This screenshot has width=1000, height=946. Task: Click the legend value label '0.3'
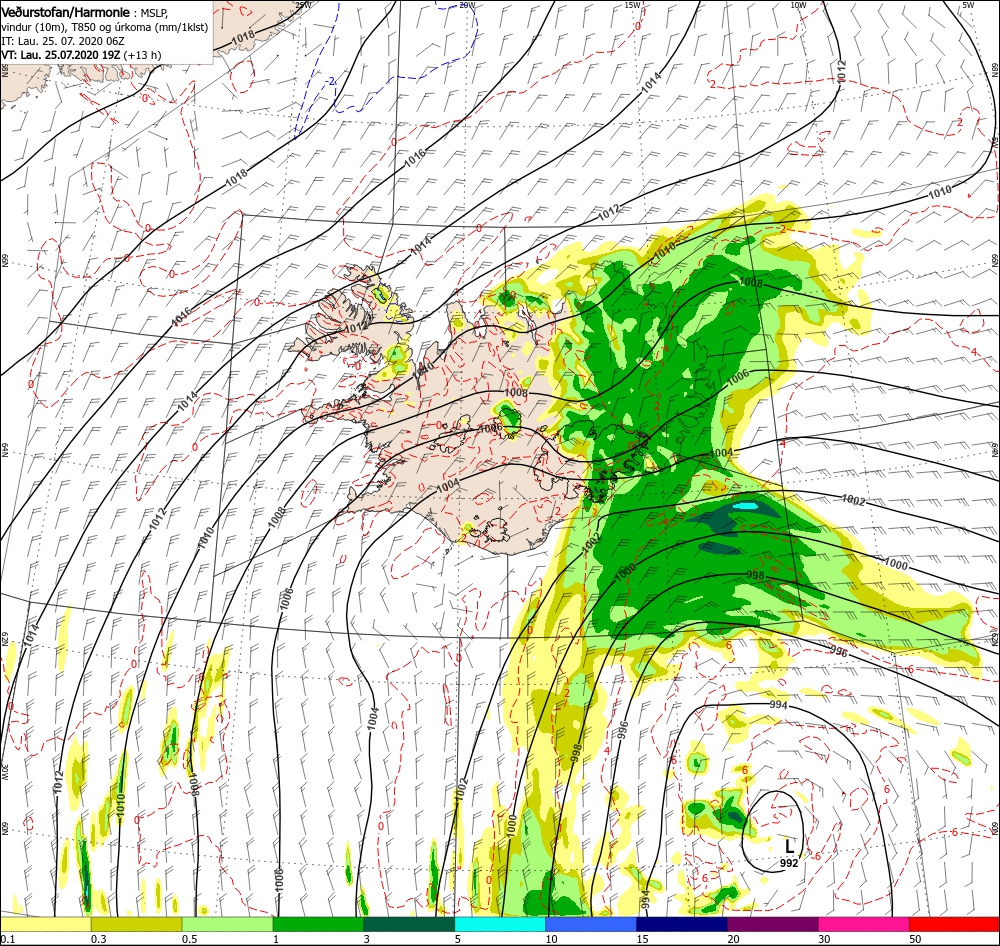[99, 938]
